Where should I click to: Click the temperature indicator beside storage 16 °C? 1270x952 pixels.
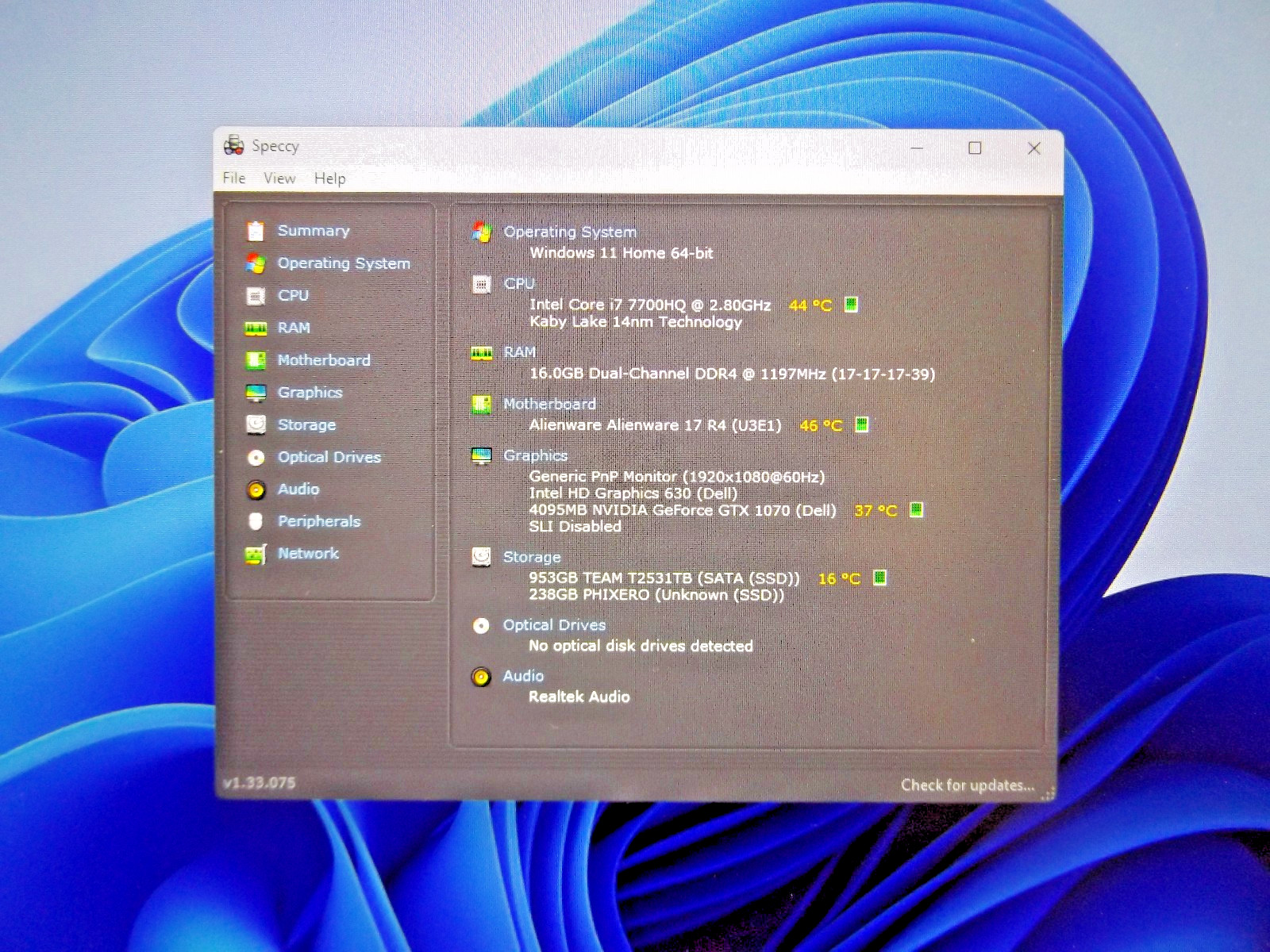[879, 578]
